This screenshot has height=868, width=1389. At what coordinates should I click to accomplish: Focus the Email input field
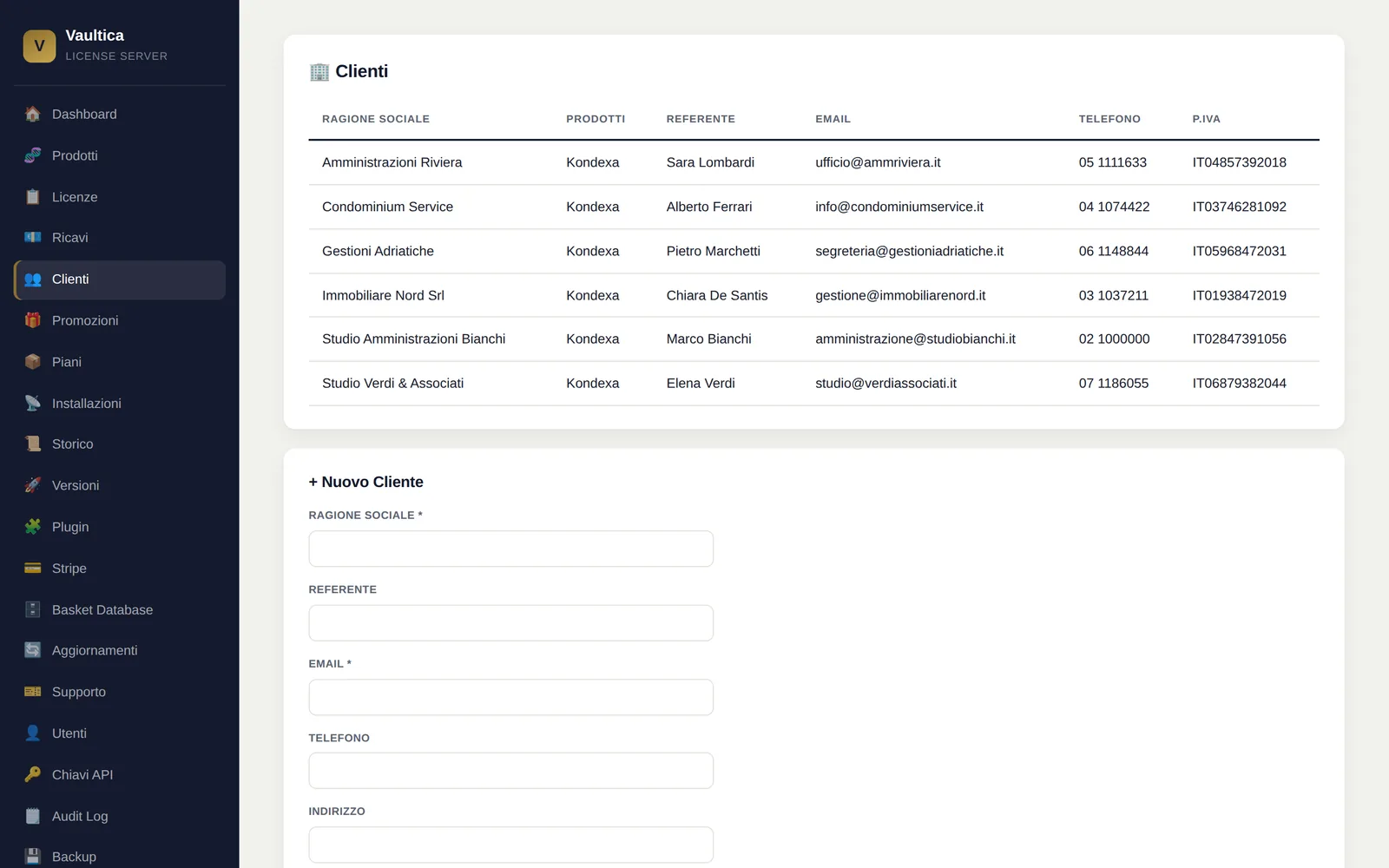pyautogui.click(x=510, y=697)
